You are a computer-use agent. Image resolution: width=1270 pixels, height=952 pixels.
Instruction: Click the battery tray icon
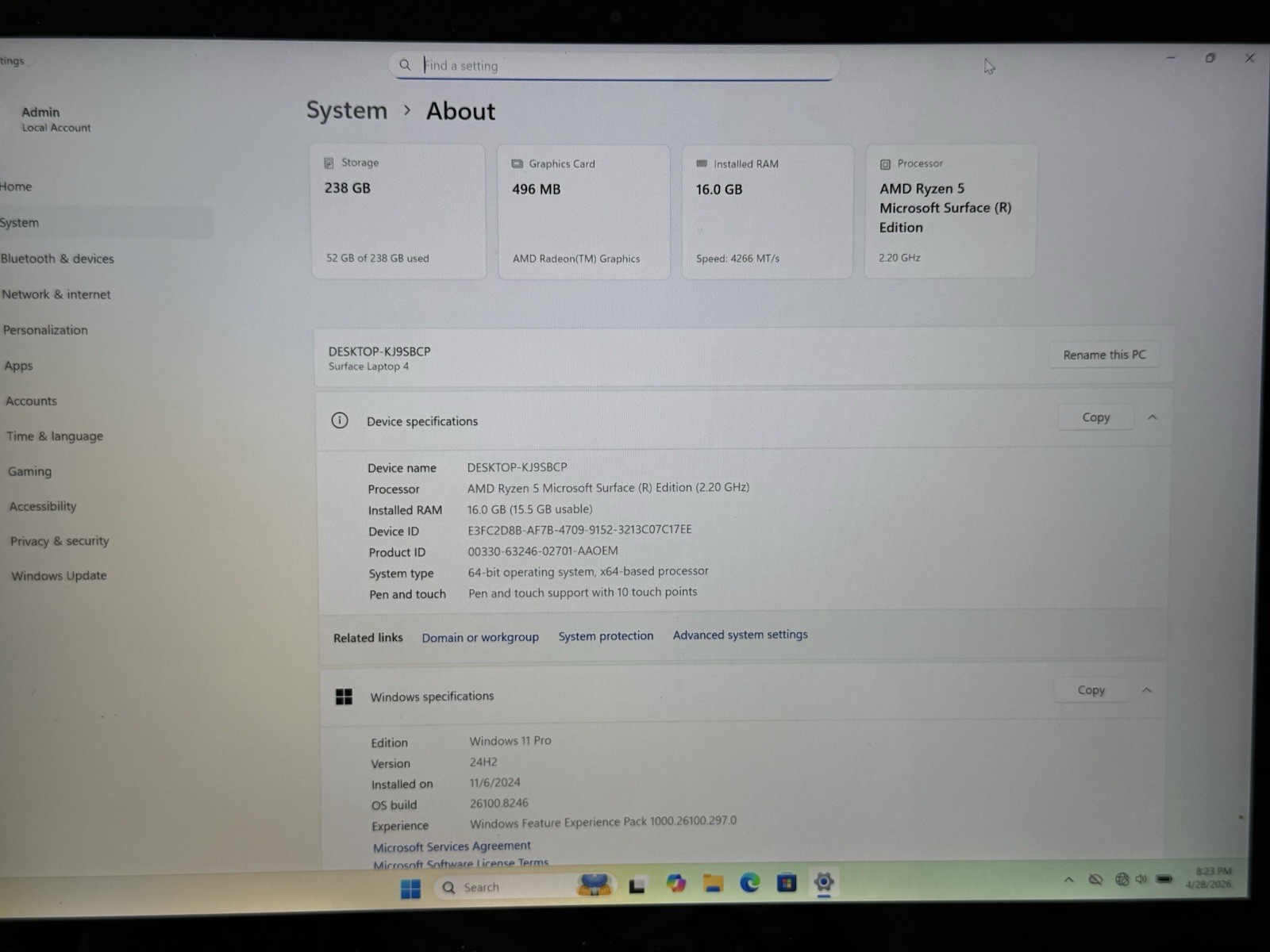[1164, 879]
